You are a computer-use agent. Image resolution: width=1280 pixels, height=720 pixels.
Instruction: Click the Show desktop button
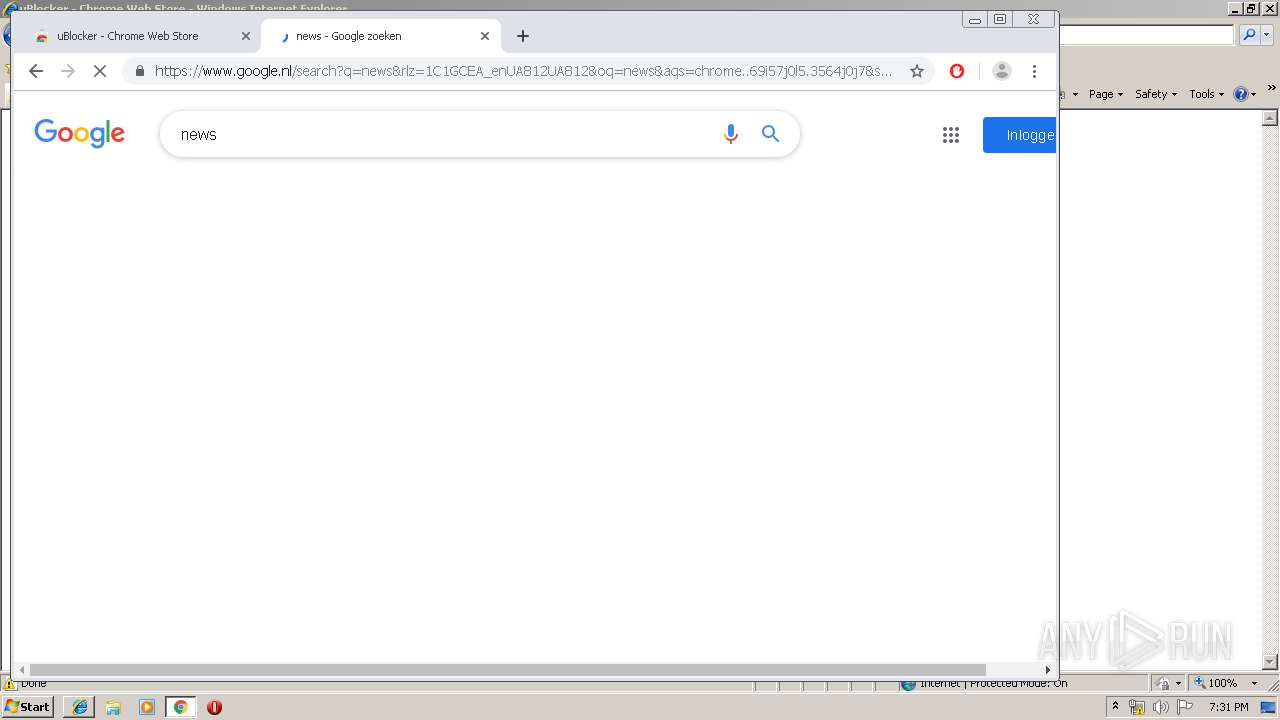tap(1268, 707)
